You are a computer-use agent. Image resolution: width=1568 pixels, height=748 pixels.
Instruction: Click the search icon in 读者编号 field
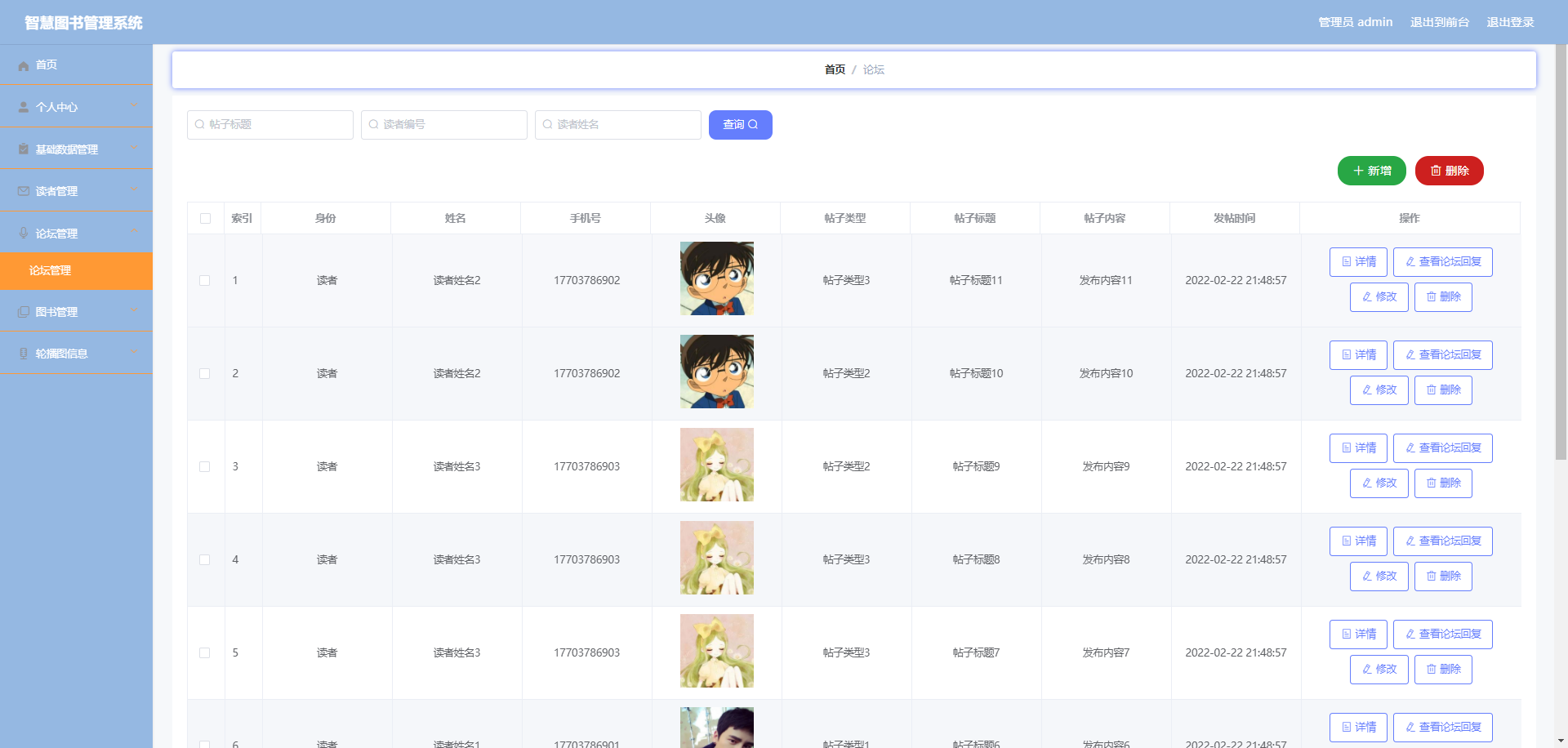(x=373, y=125)
